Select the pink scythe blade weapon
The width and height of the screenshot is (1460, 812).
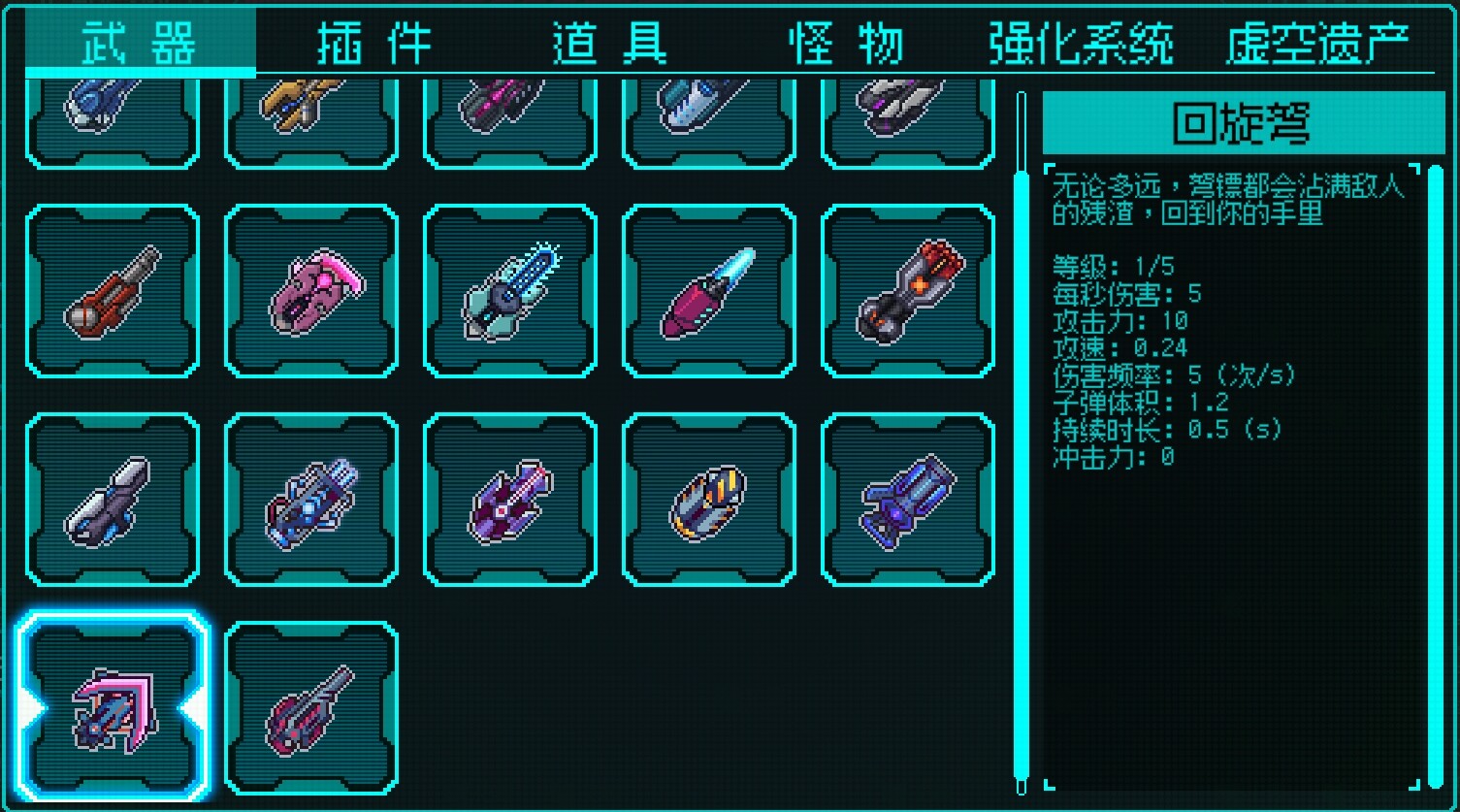pyautogui.click(x=311, y=291)
